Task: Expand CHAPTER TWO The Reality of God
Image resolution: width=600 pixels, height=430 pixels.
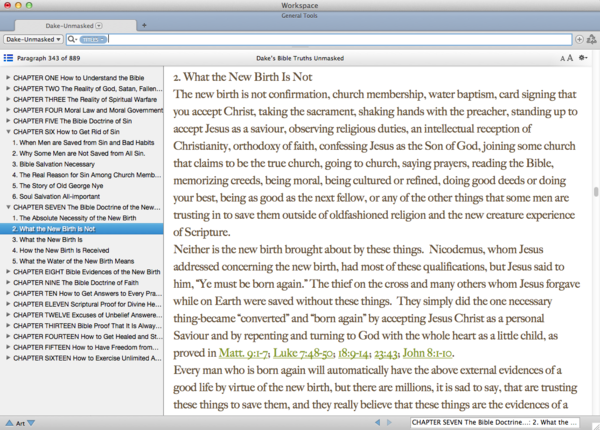Action: coord(8,88)
